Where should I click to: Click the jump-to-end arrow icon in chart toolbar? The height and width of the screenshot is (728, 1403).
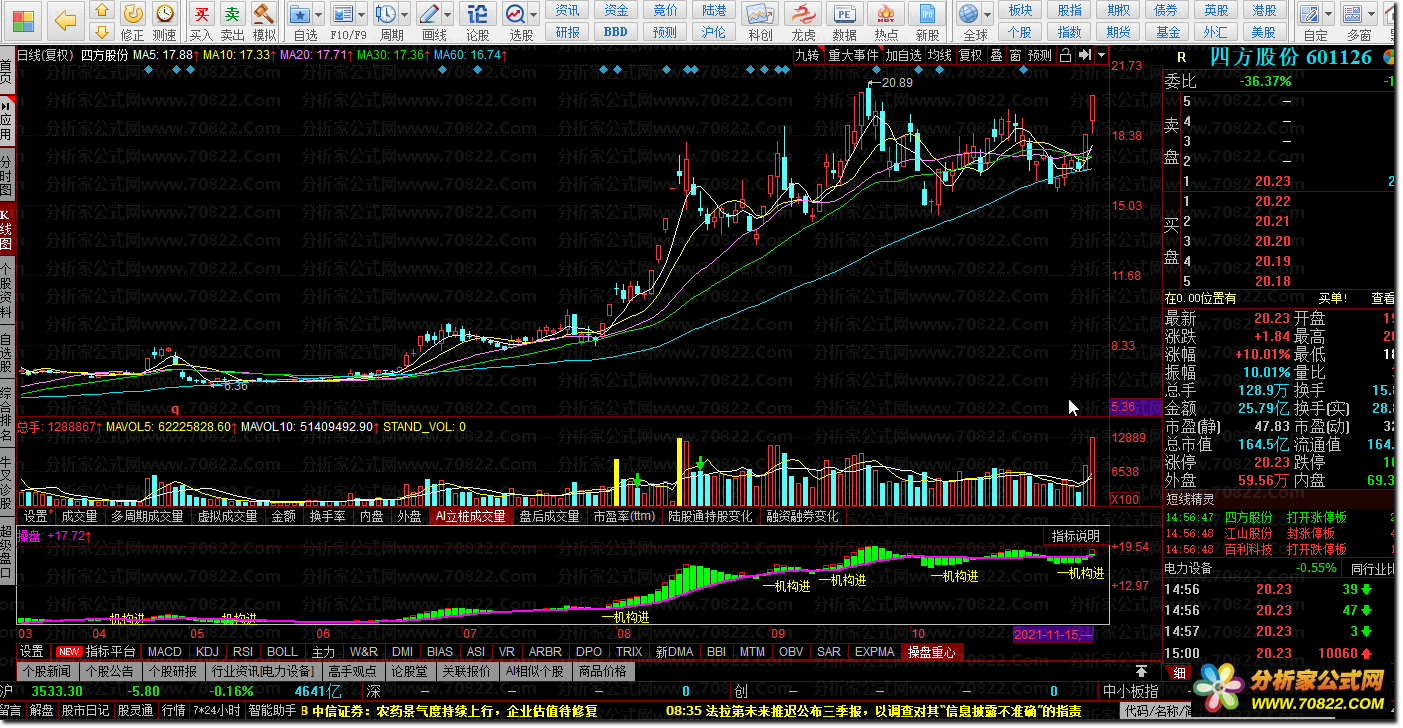point(1084,56)
